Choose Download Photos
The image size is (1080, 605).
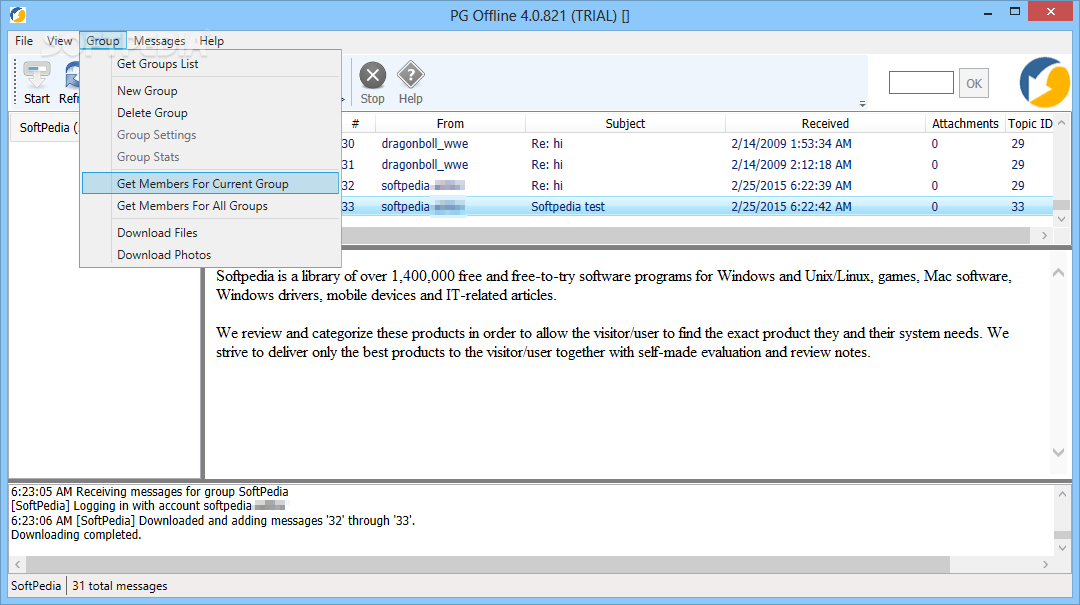(211, 254)
